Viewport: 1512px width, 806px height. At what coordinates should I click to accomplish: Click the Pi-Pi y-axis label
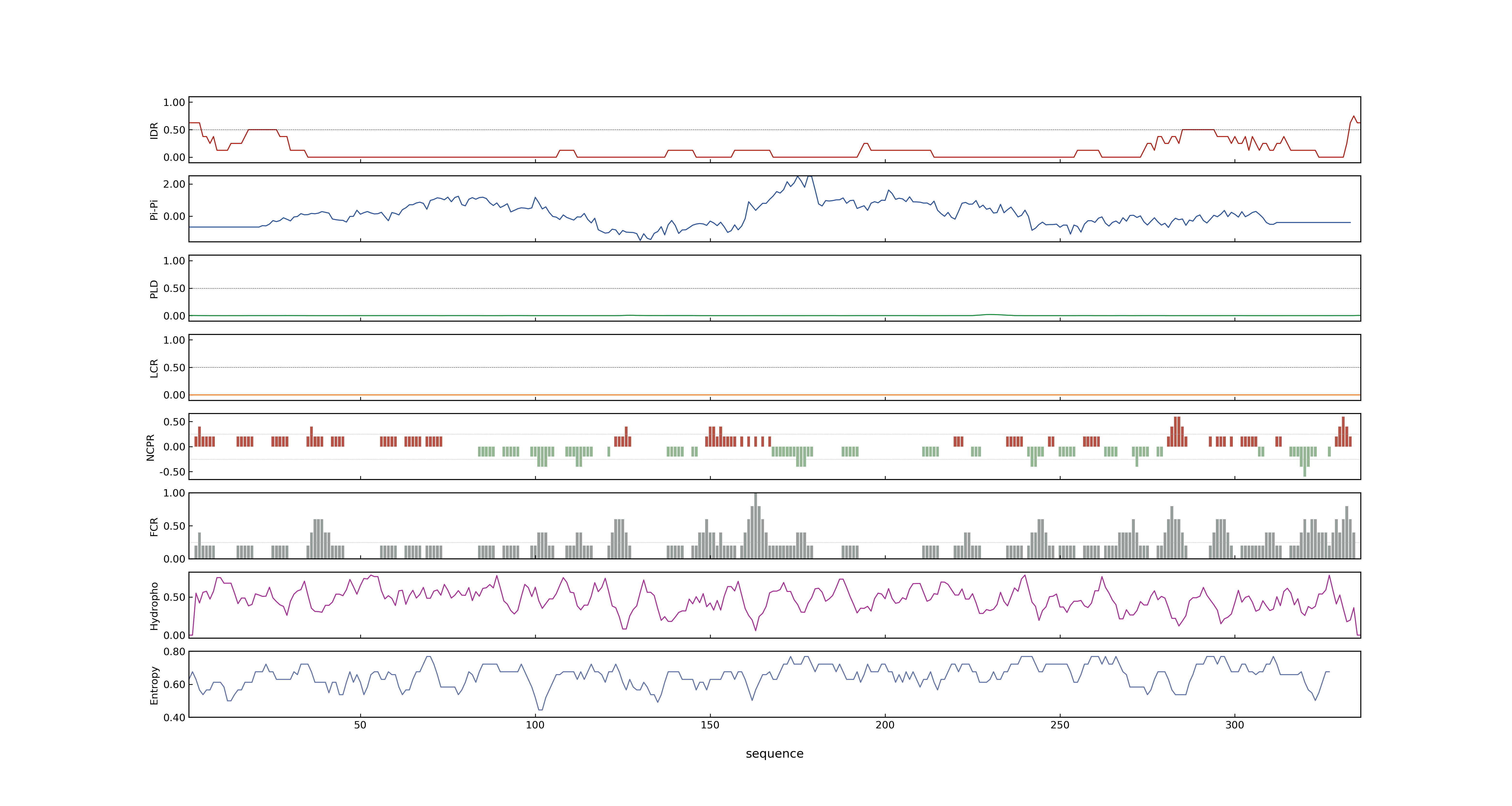[154, 209]
